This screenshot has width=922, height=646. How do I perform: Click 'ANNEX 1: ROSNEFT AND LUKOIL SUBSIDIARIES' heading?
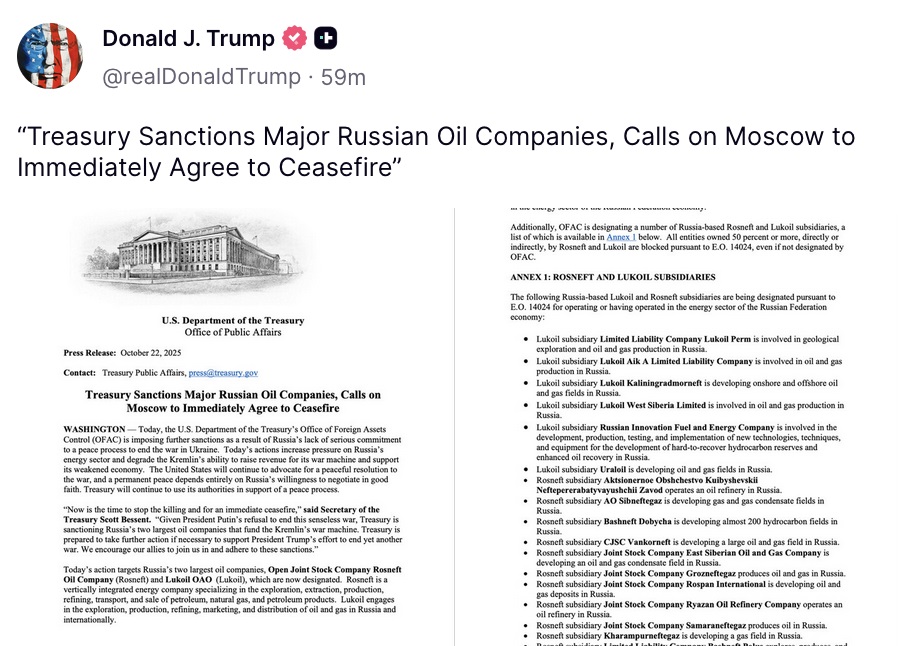(x=612, y=276)
